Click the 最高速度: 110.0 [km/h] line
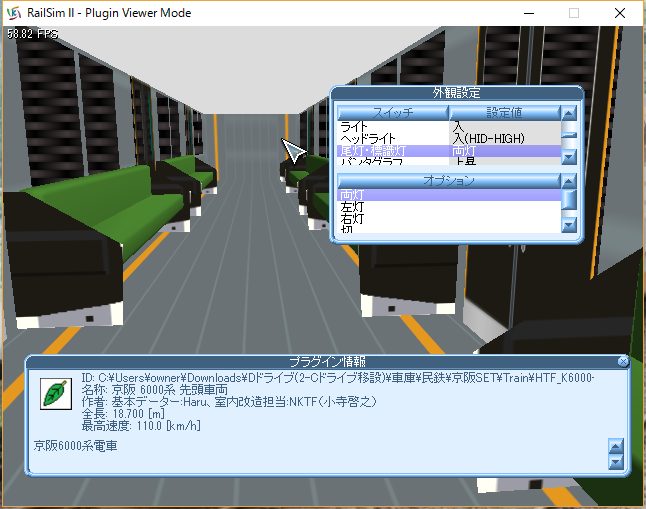 (x=141, y=425)
